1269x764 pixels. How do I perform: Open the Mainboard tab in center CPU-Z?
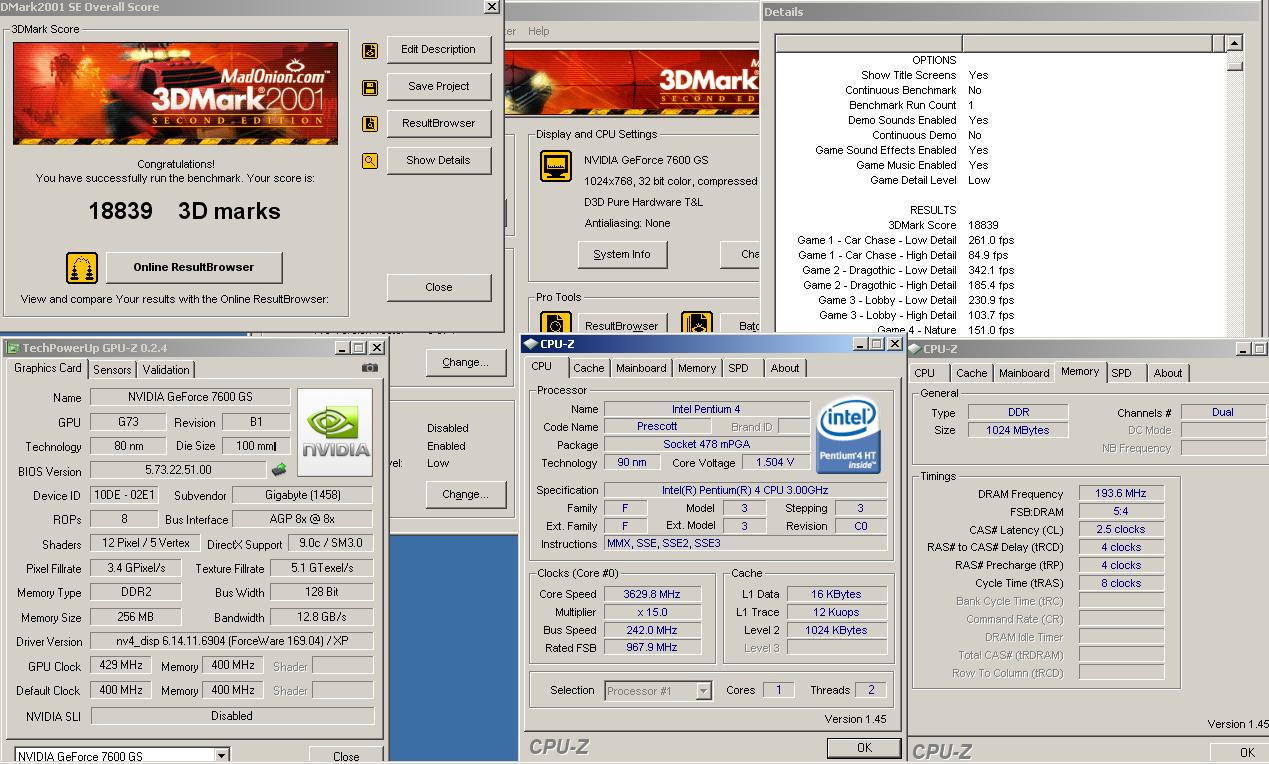[641, 368]
